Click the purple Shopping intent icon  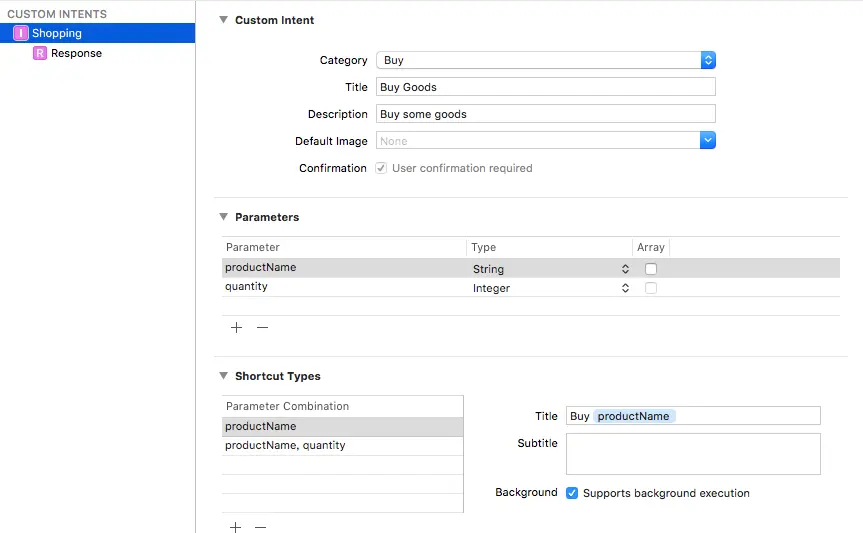(21, 33)
